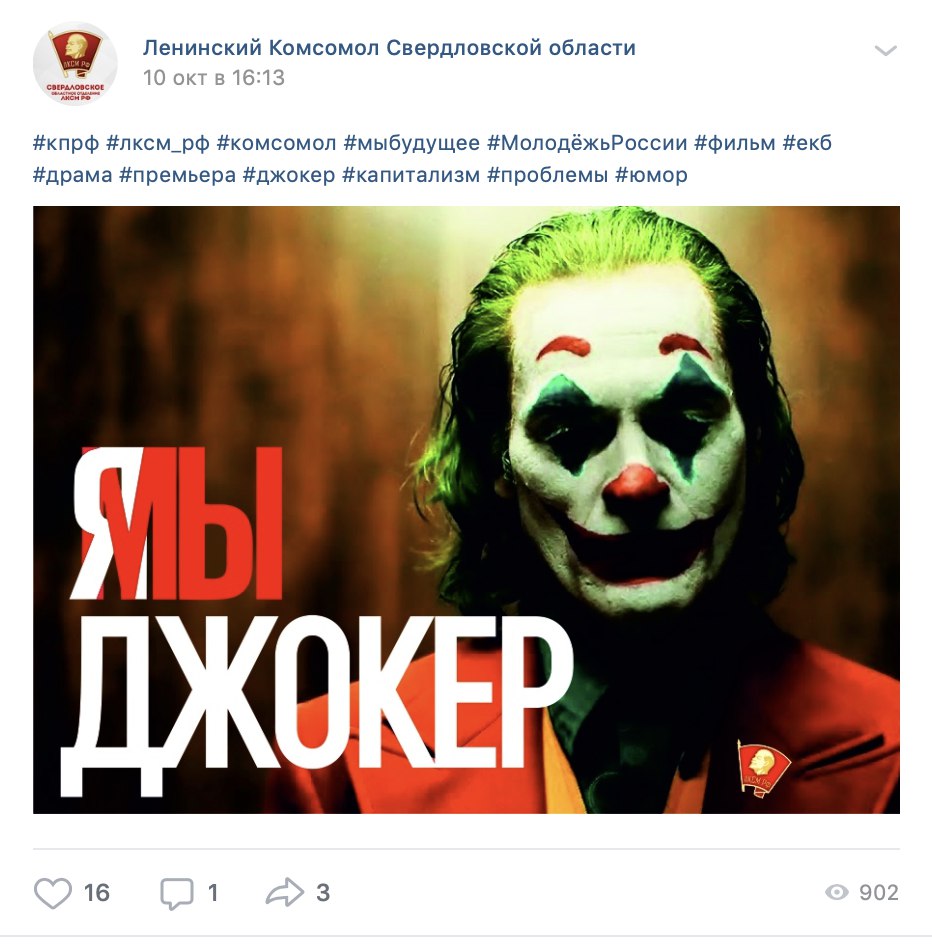Open comments via speech bubble icon
This screenshot has height=950, width=932.
pyautogui.click(x=176, y=894)
